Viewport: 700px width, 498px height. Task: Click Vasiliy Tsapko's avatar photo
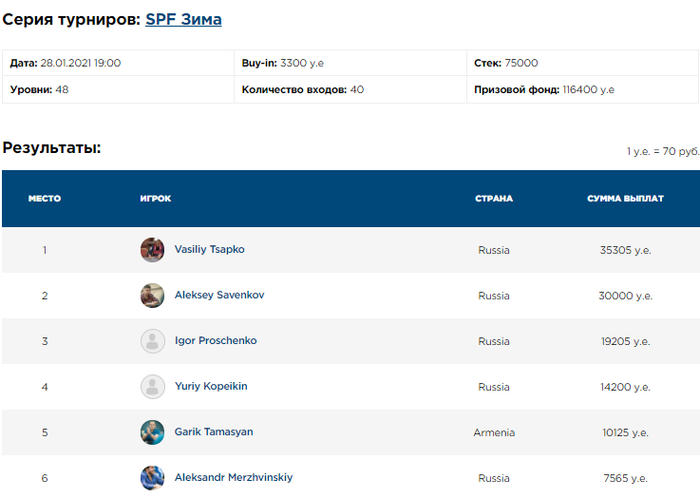[152, 250]
